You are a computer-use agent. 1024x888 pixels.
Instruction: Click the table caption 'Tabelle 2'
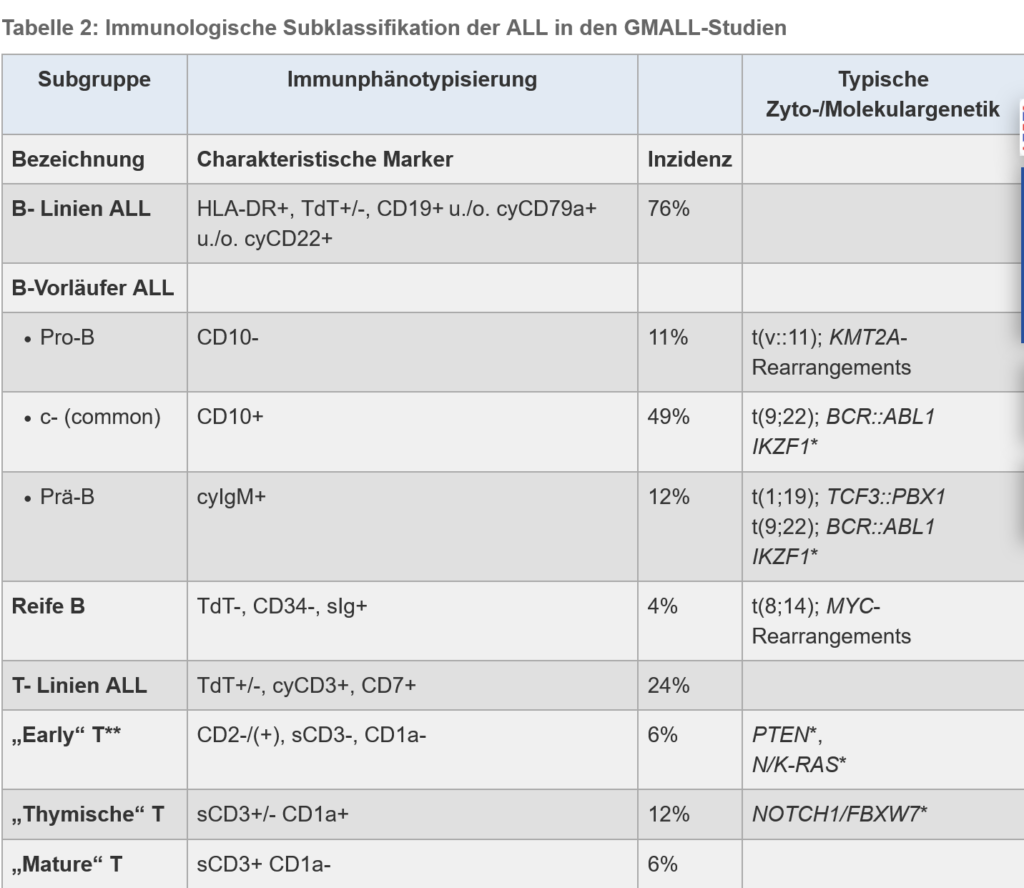[394, 28]
